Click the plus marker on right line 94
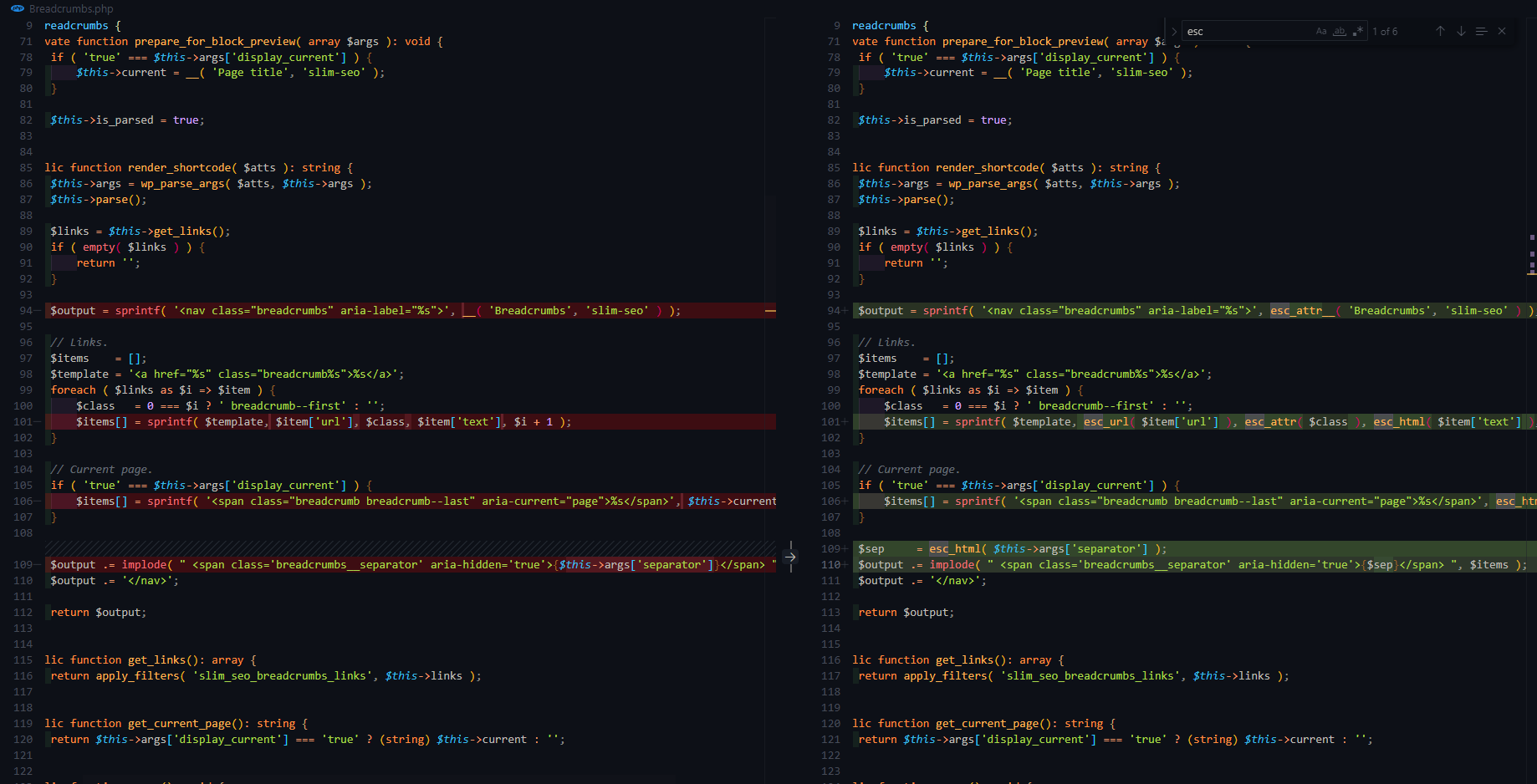Image resolution: width=1537 pixels, height=784 pixels. (845, 311)
